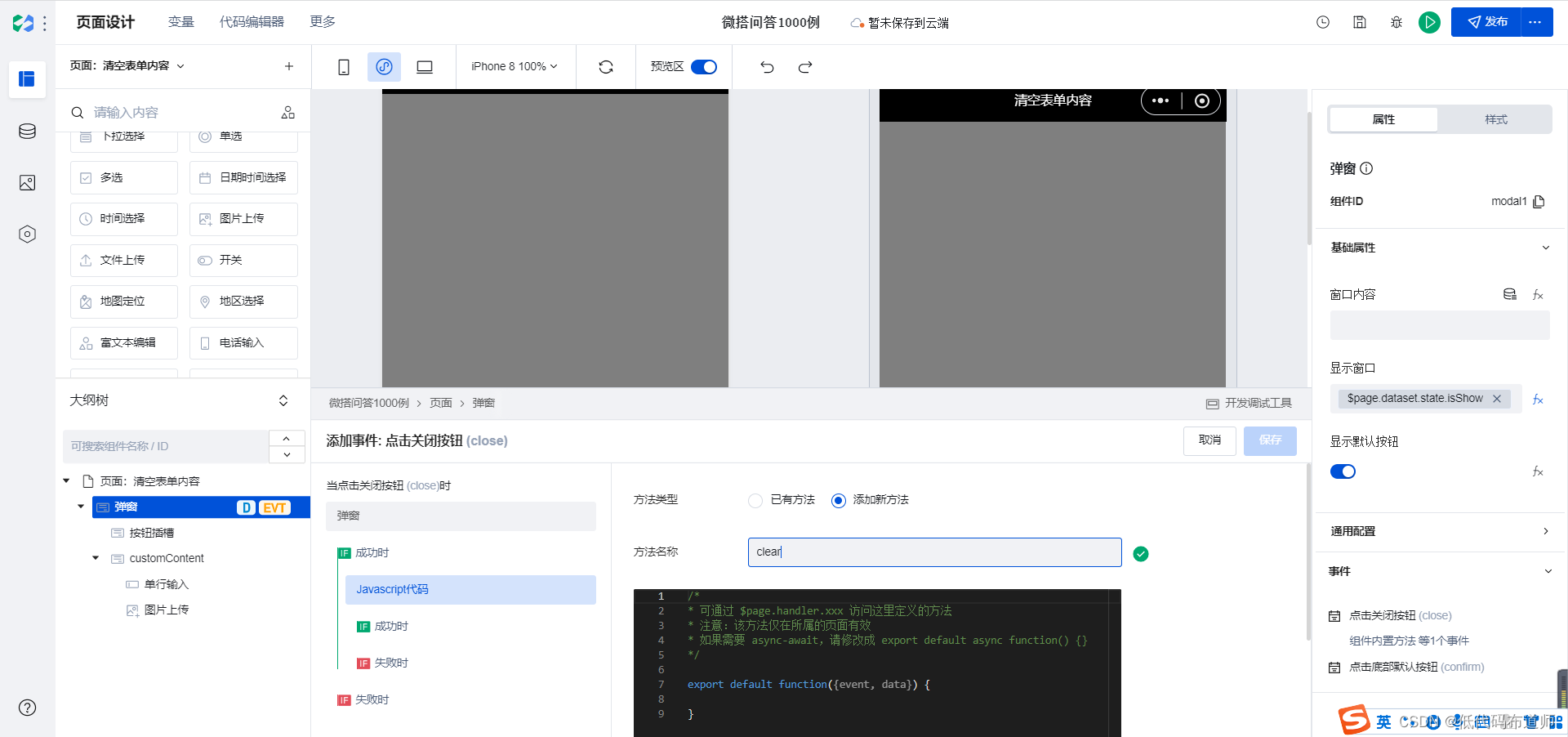Open the Variables menu

coord(180,22)
